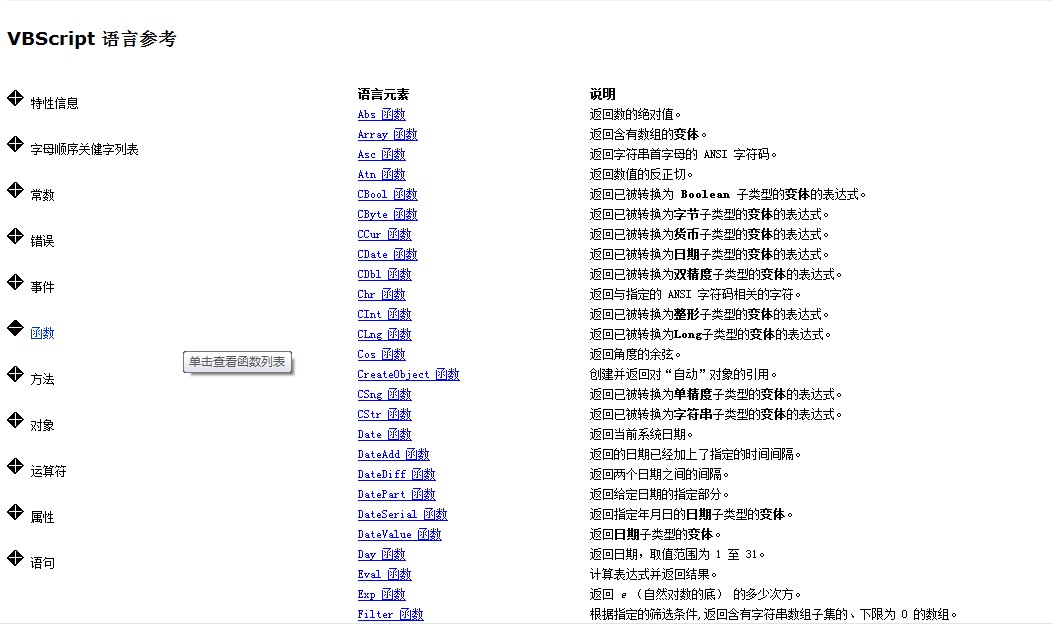The height and width of the screenshot is (624, 1053).
Task: Go to the 语句 section
Action: (42, 563)
